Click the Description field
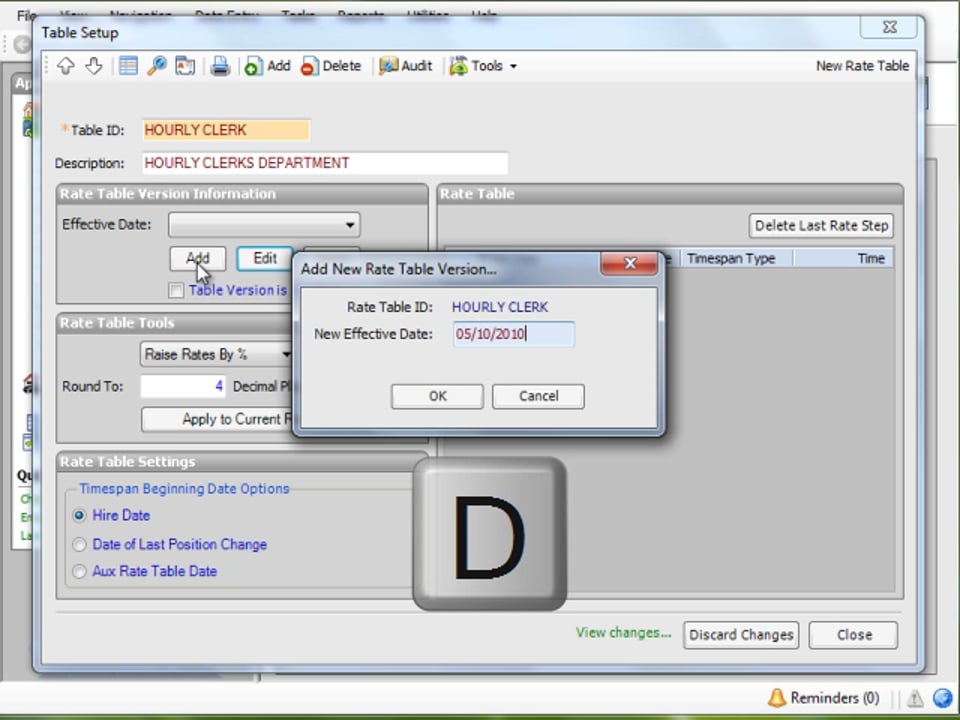This screenshot has height=720, width=960. [x=324, y=163]
